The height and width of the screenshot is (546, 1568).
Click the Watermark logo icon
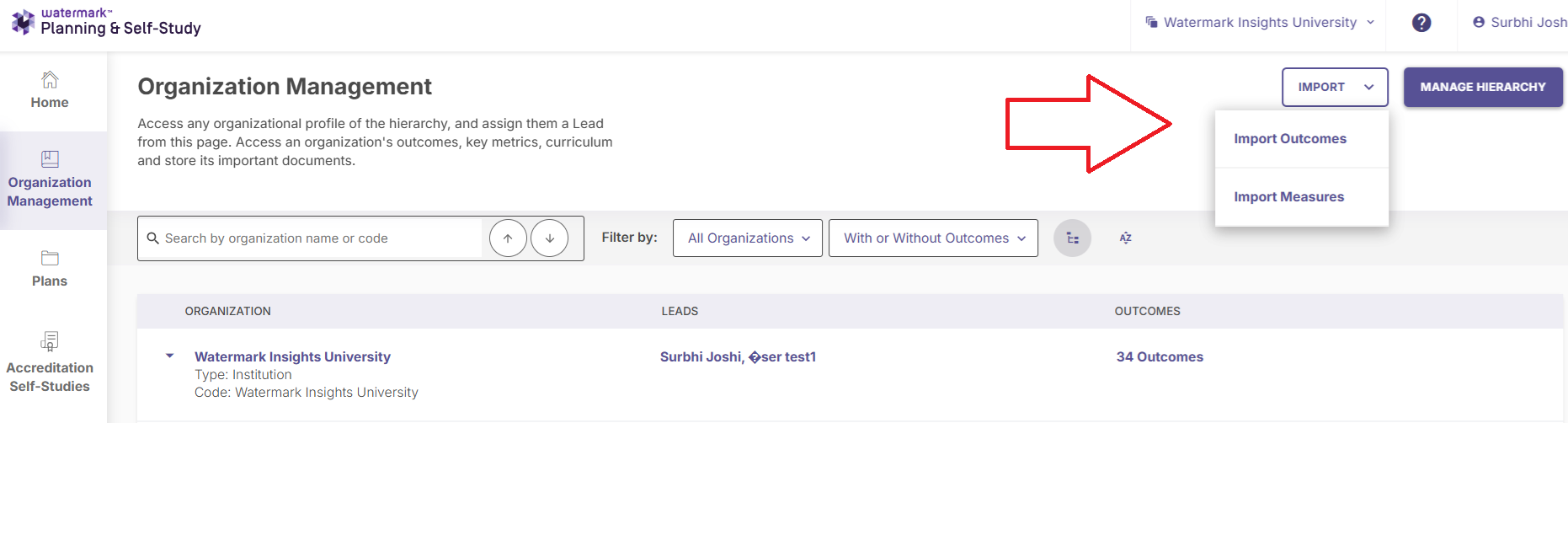click(x=23, y=21)
